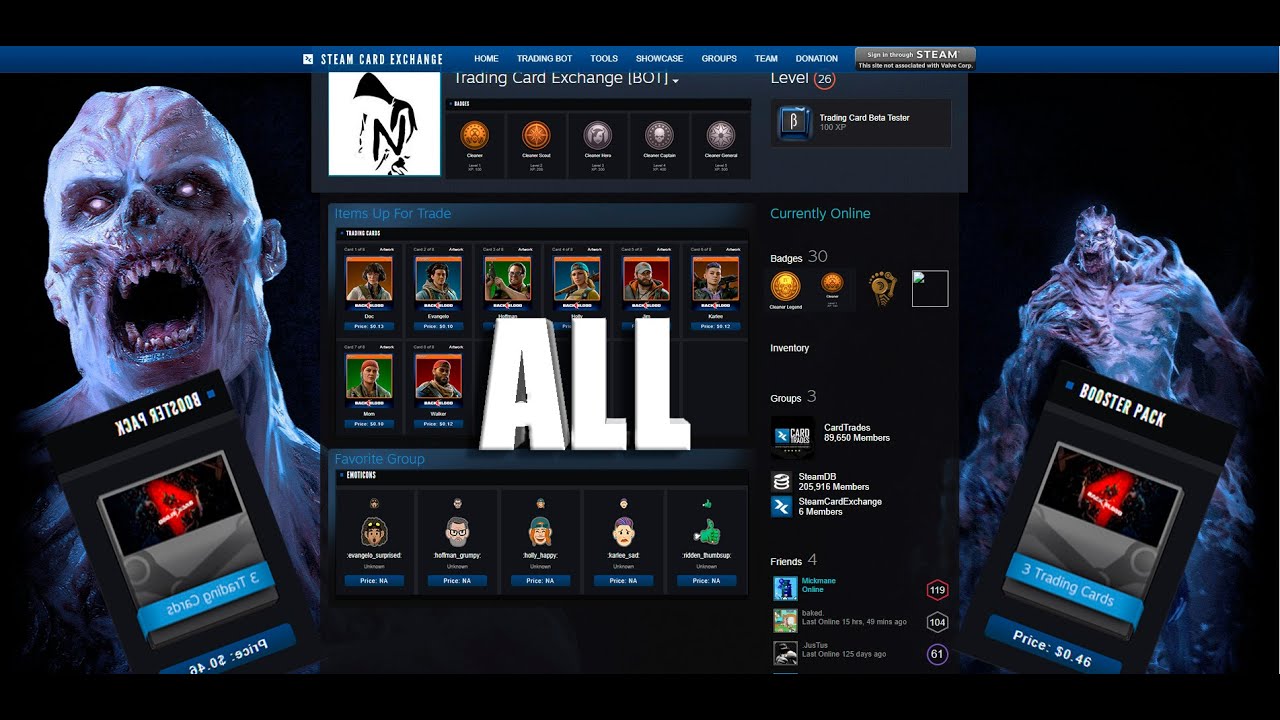Click the ridden_thumbsup emoticon
The height and width of the screenshot is (720, 1280).
pyautogui.click(x=707, y=530)
